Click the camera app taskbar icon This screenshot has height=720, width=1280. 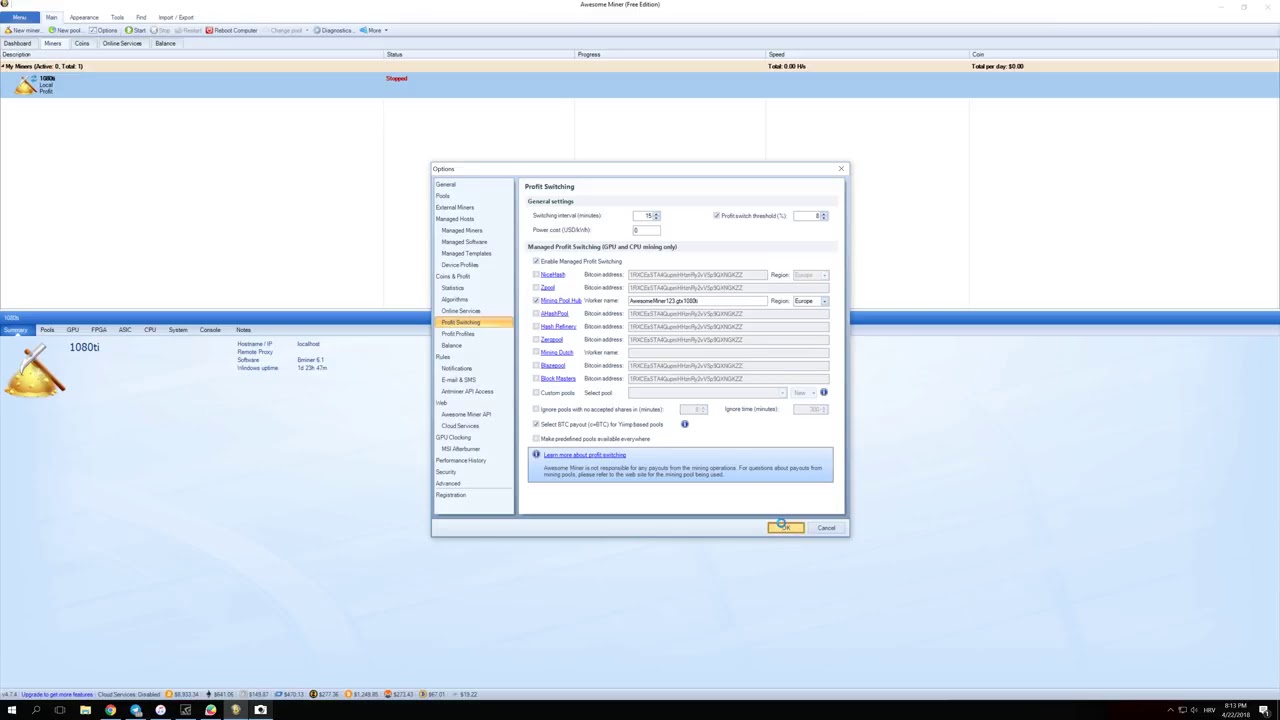[260, 711]
